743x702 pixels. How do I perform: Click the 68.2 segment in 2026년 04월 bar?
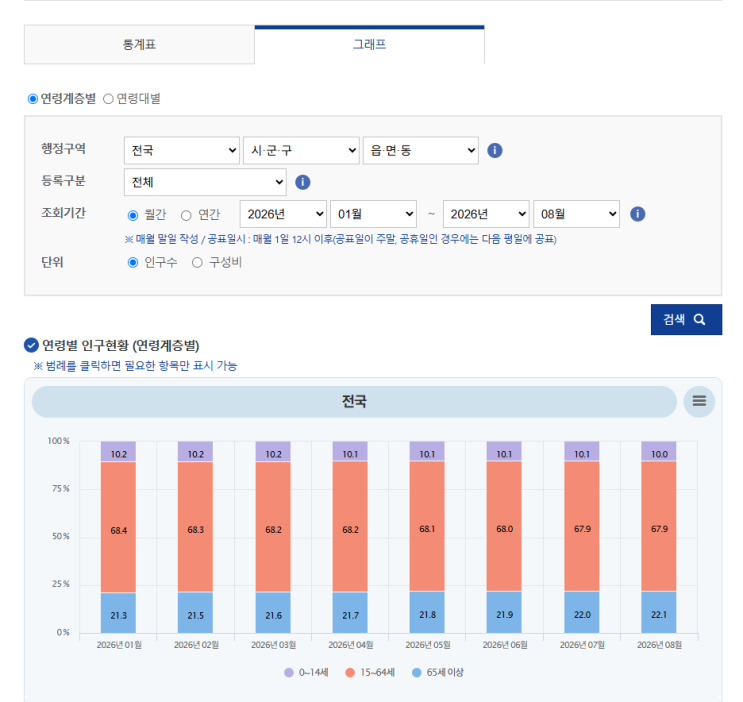click(x=350, y=527)
